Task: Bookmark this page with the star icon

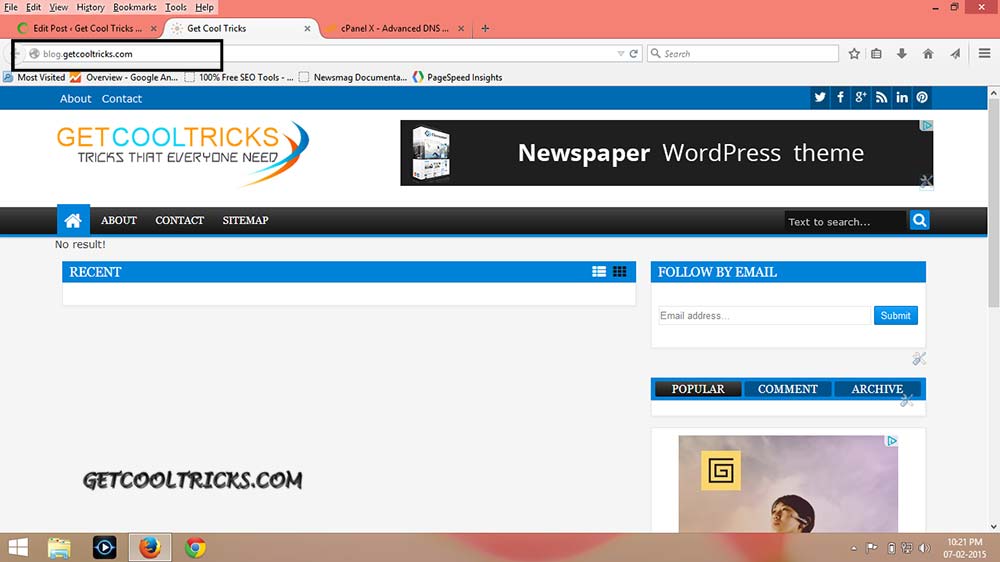Action: click(854, 54)
